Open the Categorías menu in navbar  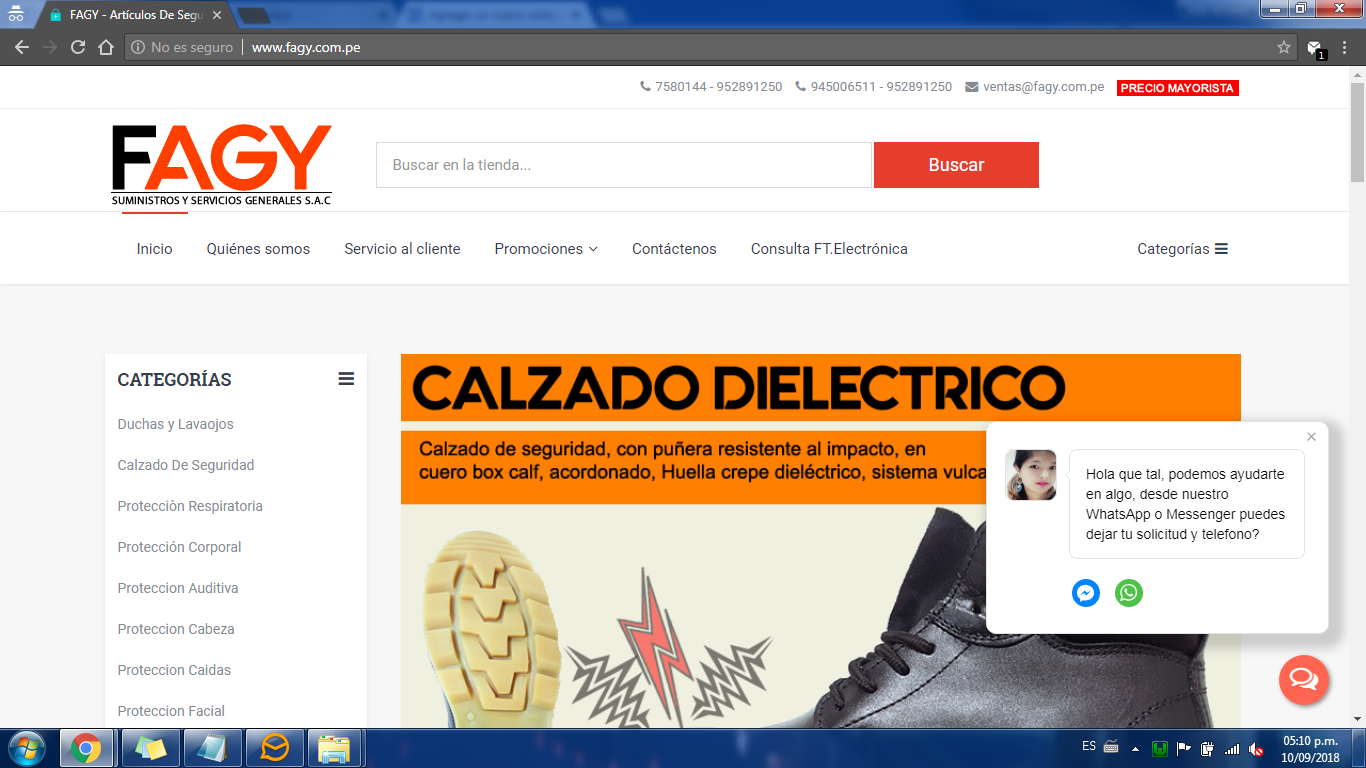pos(1182,249)
